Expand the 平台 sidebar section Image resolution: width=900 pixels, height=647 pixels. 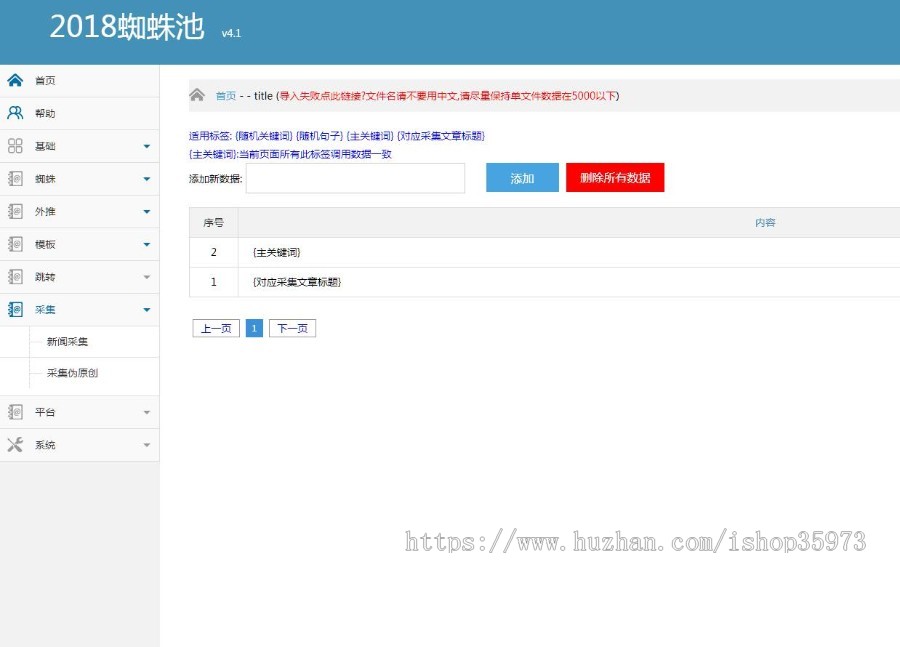point(145,412)
